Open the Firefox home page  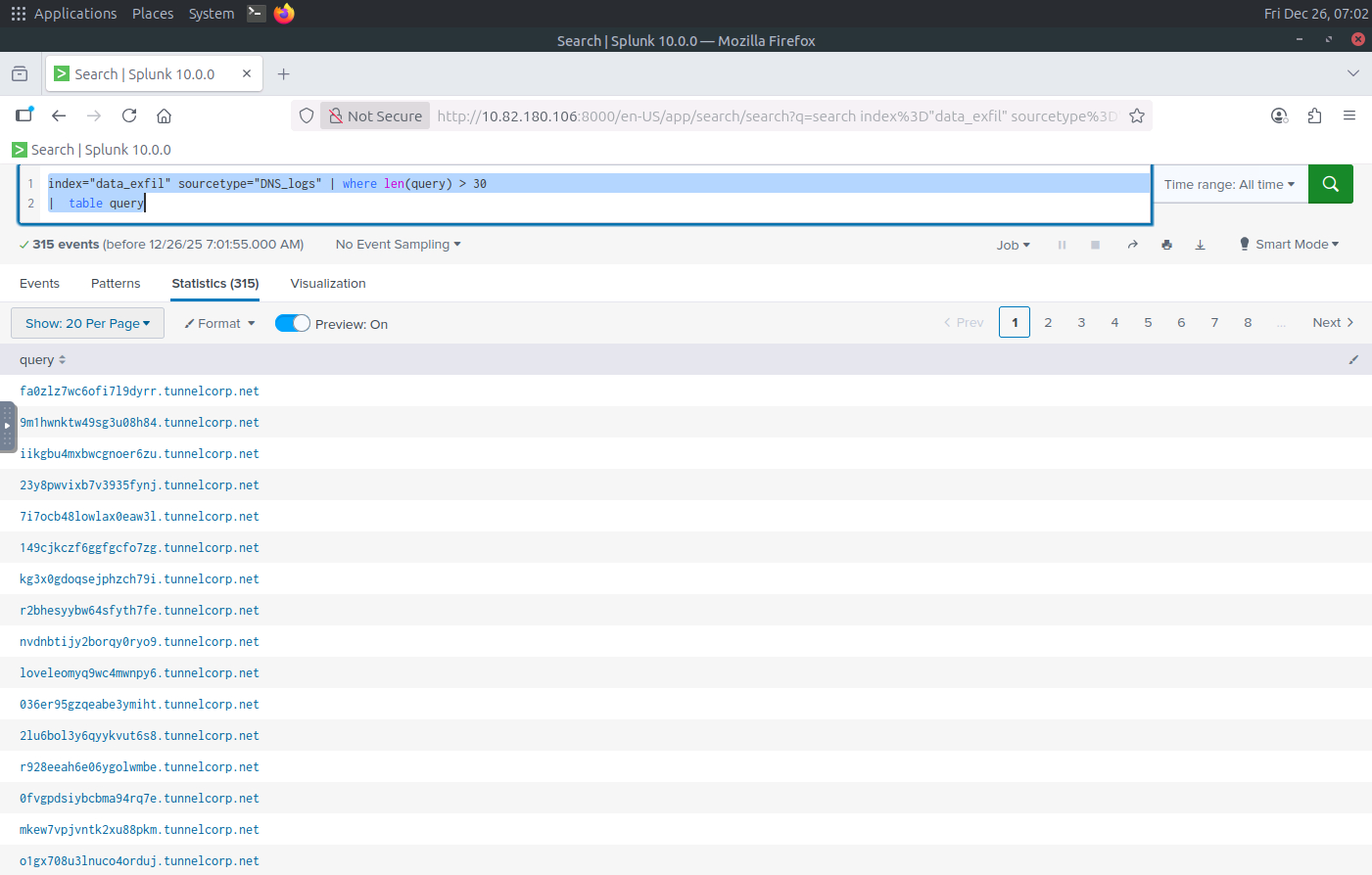165,115
